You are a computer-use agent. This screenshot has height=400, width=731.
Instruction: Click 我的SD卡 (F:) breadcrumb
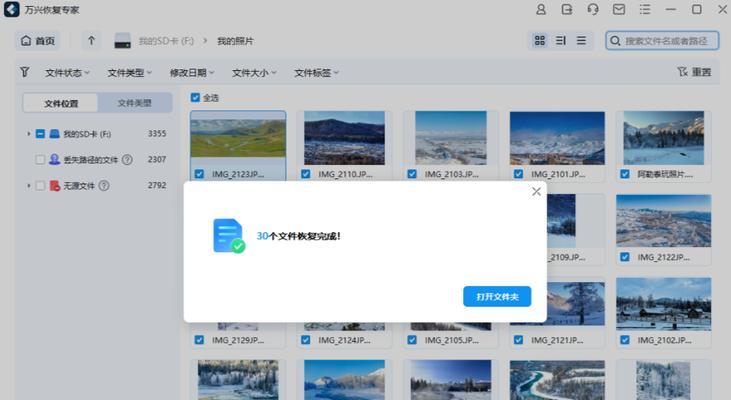(x=166, y=41)
